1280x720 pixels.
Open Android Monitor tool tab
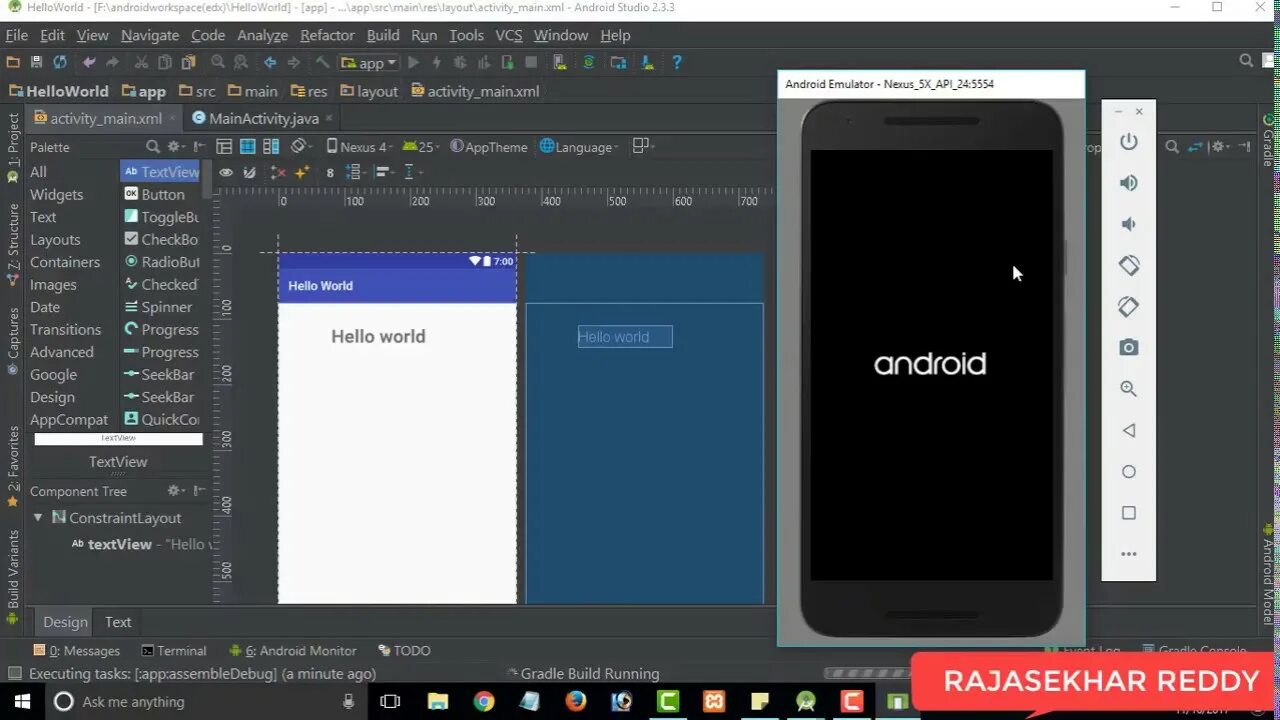pos(293,651)
